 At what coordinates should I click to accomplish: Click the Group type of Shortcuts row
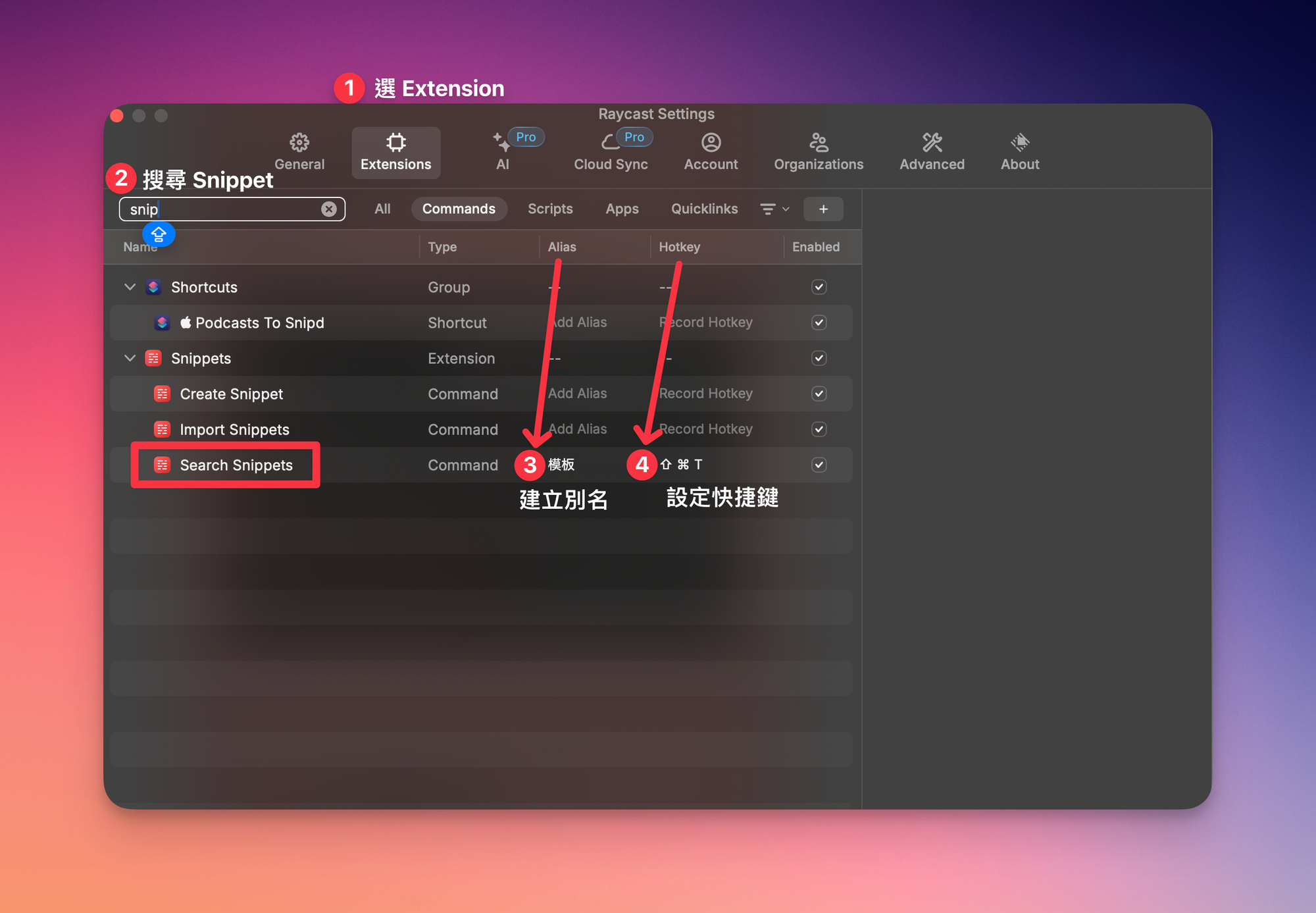pyautogui.click(x=449, y=287)
